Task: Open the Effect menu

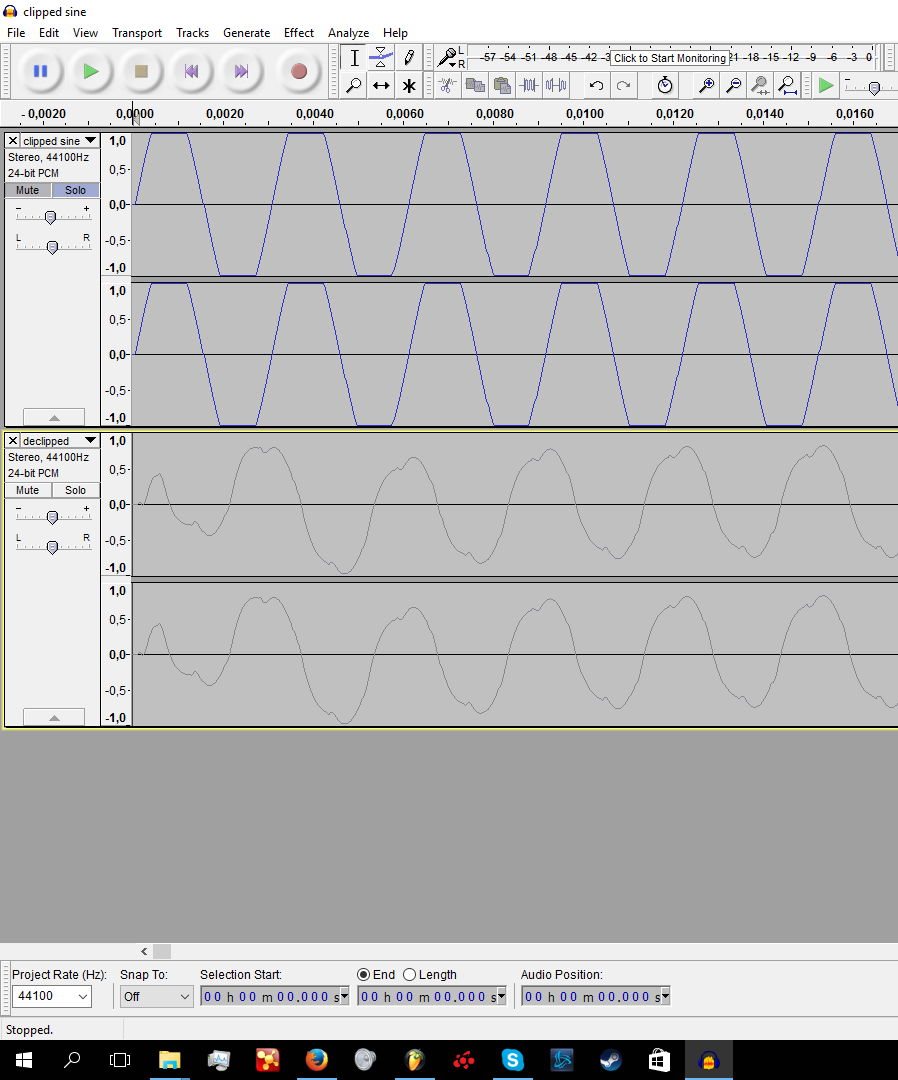Action: point(299,32)
